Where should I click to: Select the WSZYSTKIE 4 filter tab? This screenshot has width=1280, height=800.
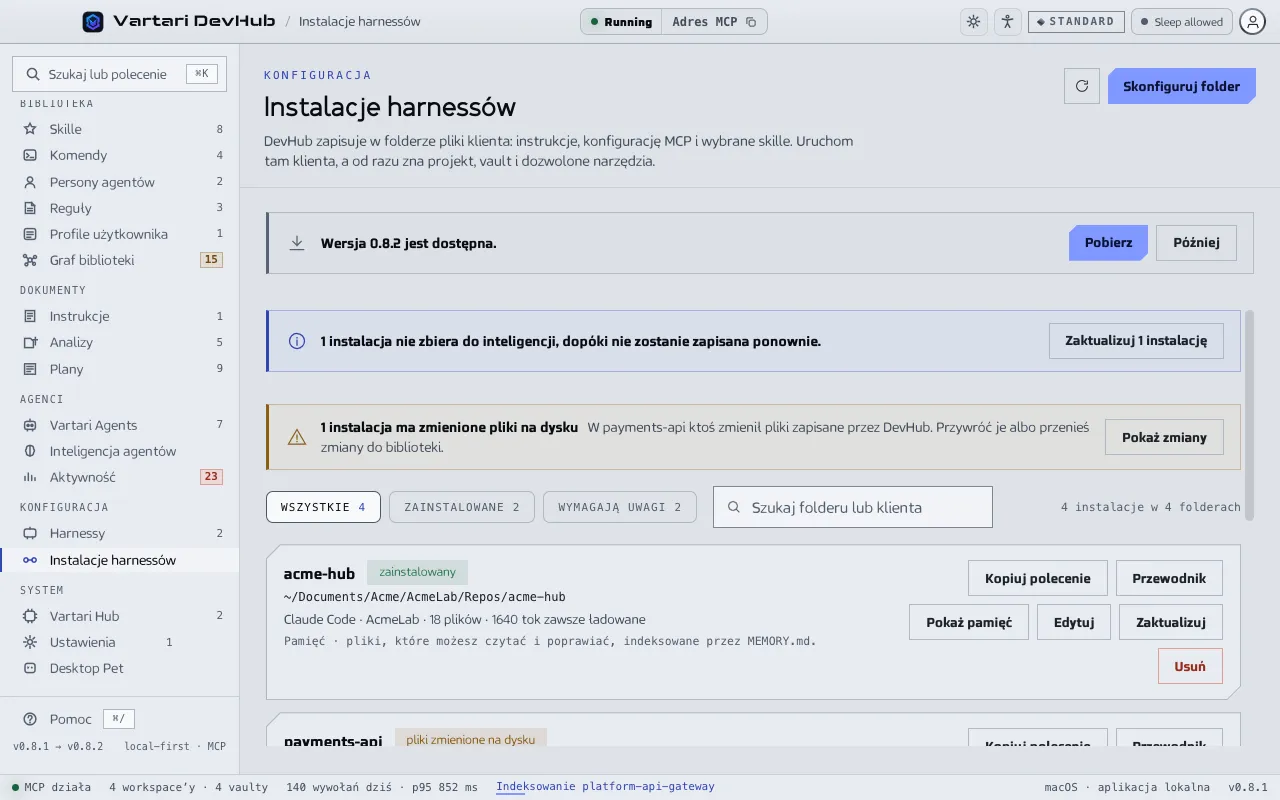tap(323, 507)
